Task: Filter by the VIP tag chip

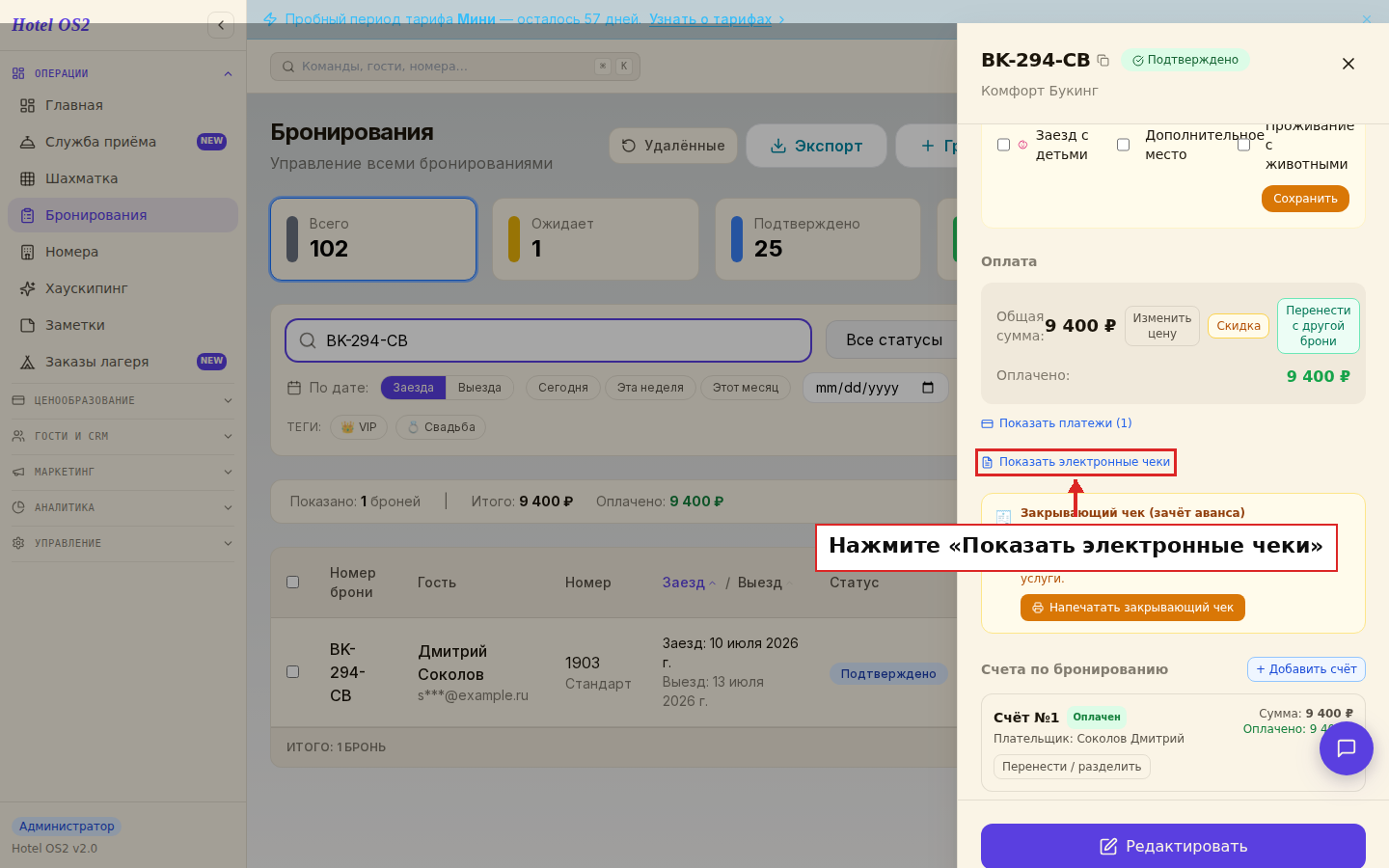Action: click(x=359, y=427)
